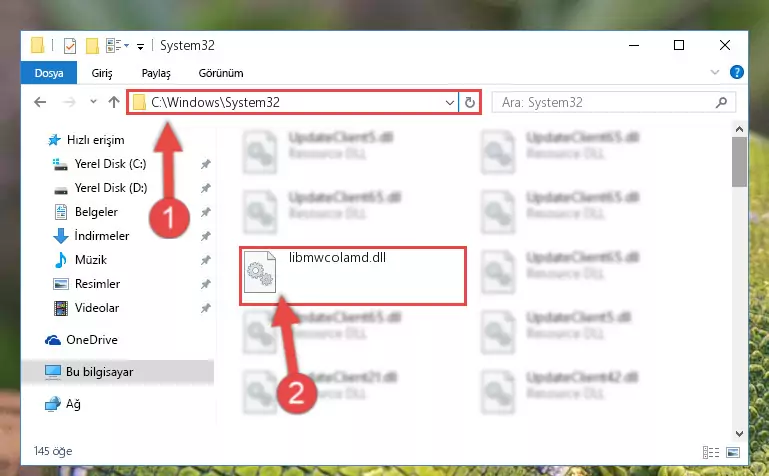Image resolution: width=769 pixels, height=476 pixels.
Task: Click the Properties checkmark icon in title bar
Action: [70, 46]
